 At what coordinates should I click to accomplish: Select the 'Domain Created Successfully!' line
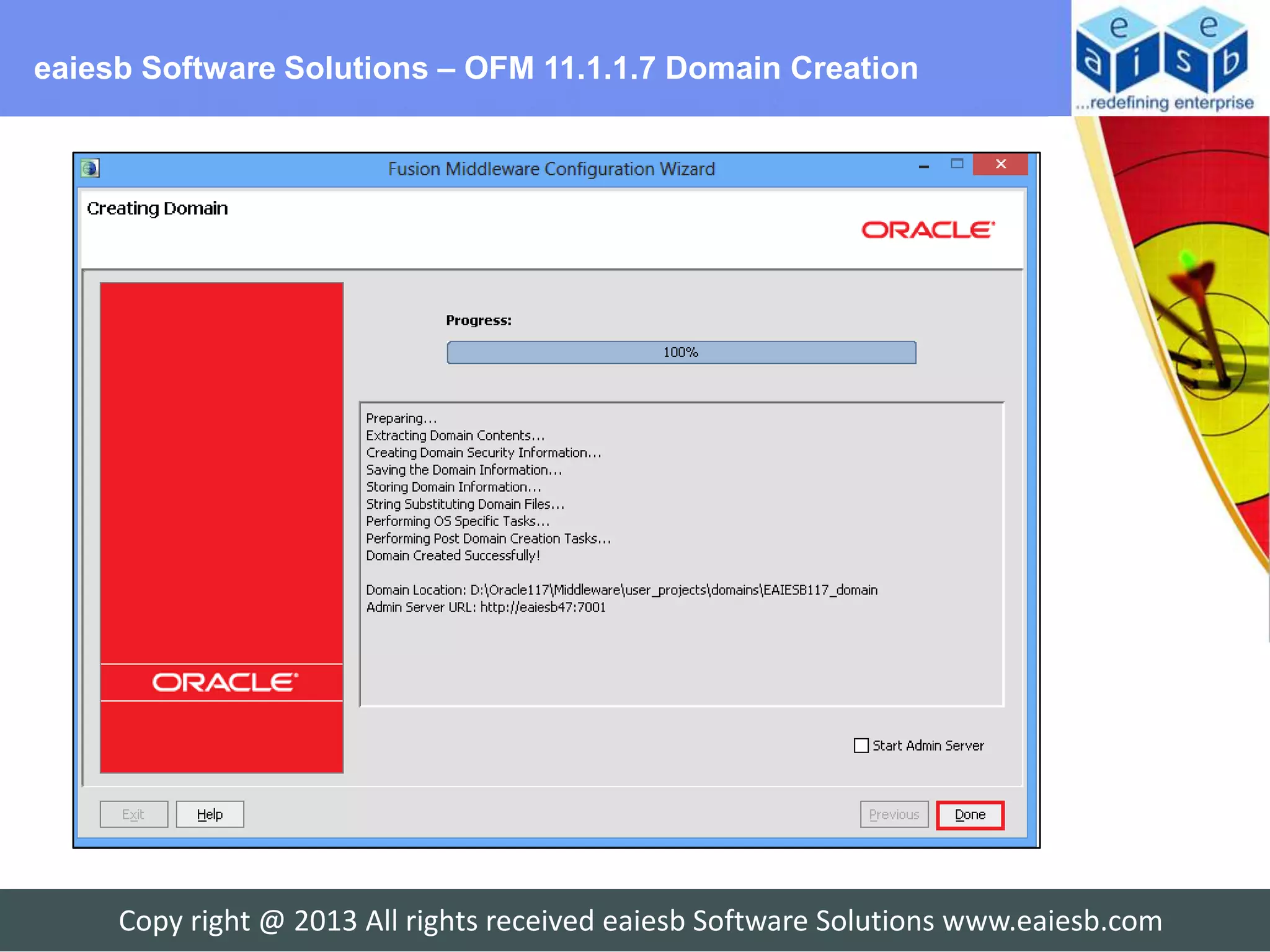pos(453,555)
